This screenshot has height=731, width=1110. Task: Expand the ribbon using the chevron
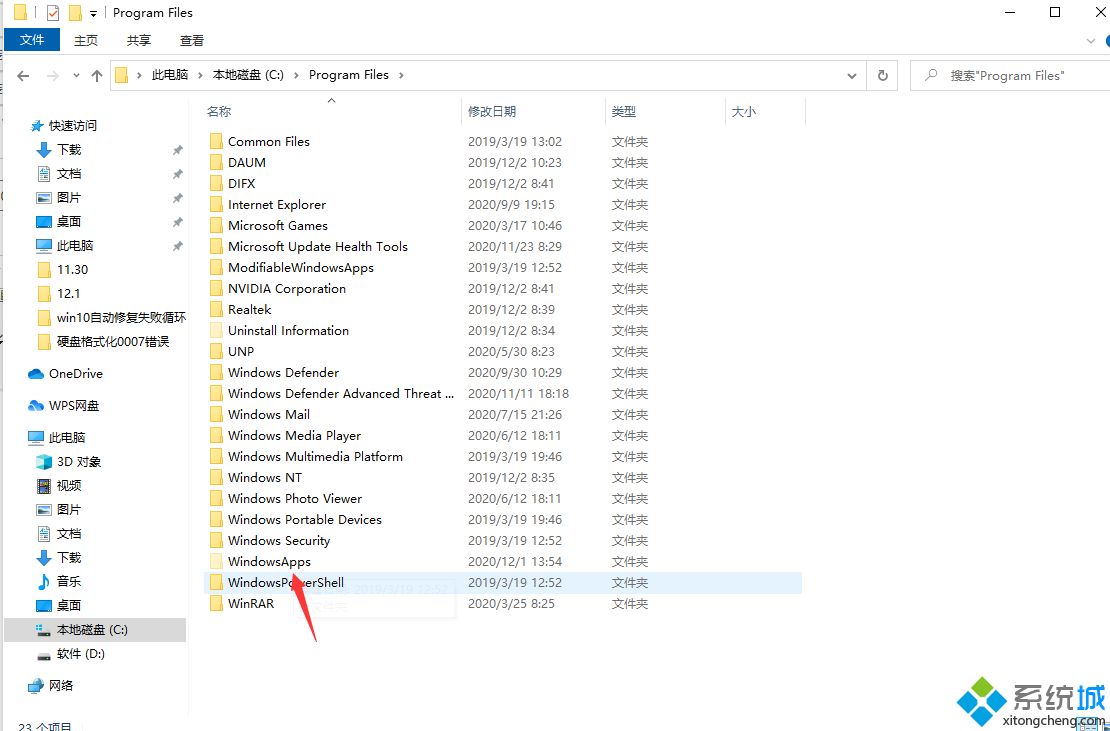tap(1091, 41)
